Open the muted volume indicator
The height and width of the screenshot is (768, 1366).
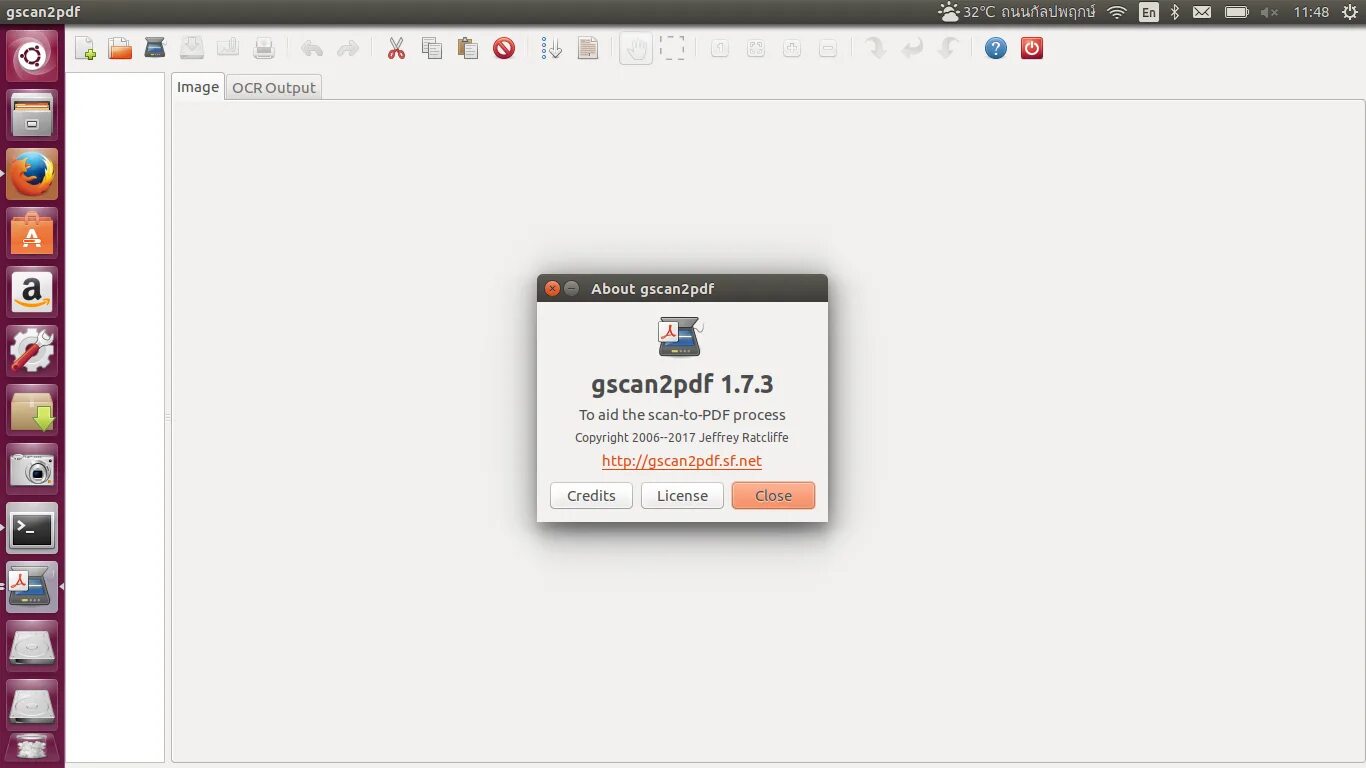pos(1269,12)
